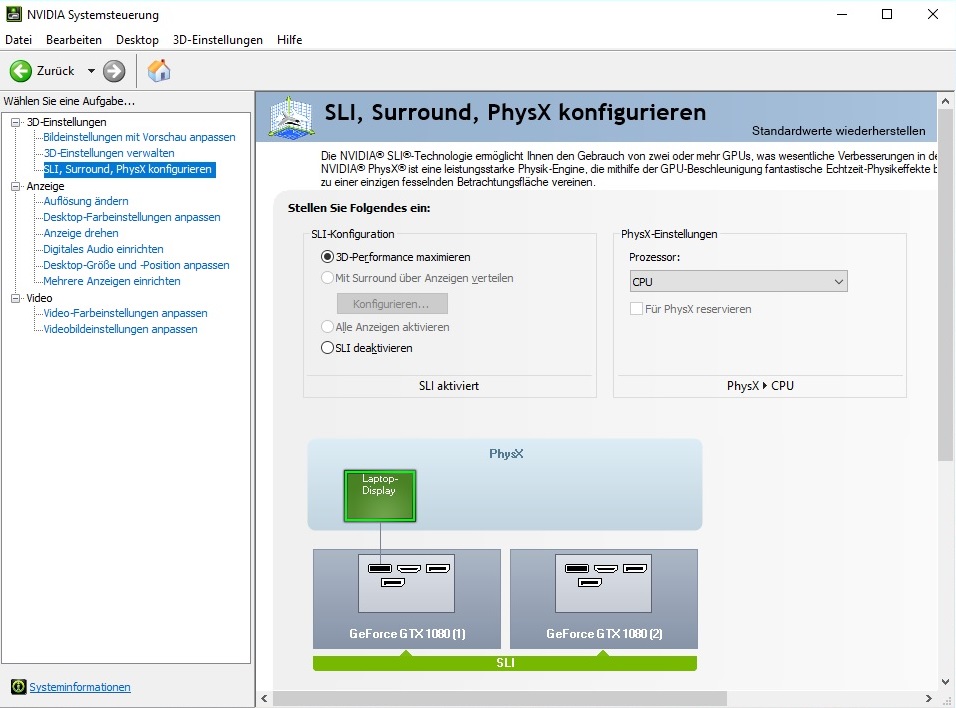Open Anzeige drehen task
956x708 pixels.
81,233
